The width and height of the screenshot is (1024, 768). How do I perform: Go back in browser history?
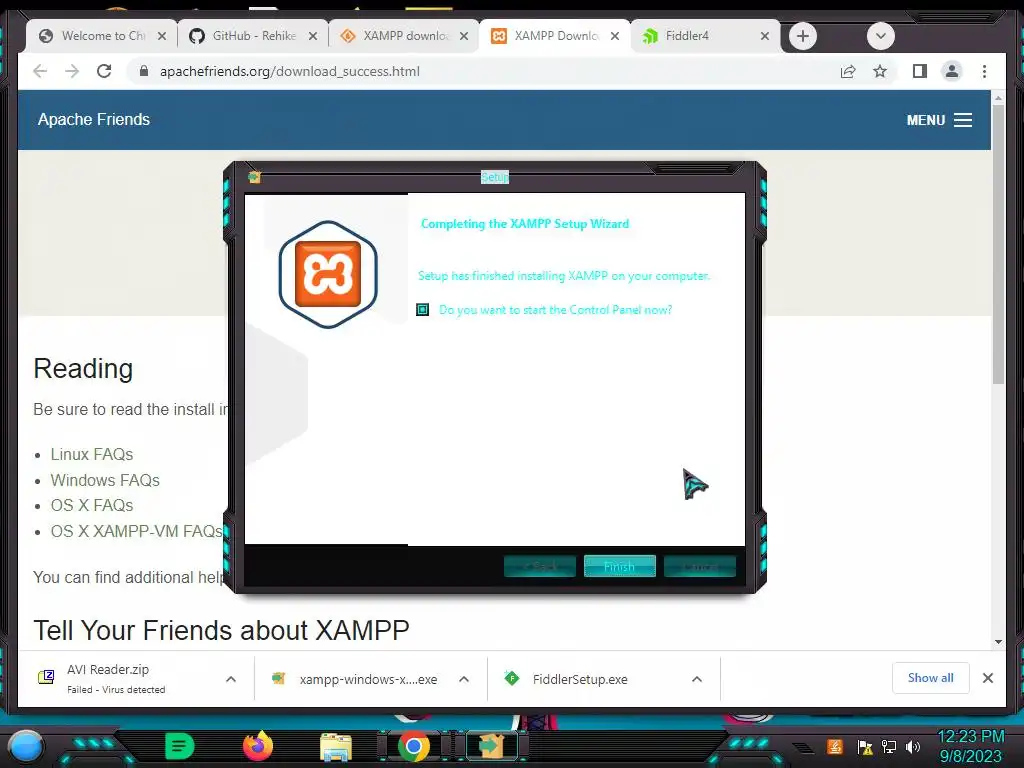40,71
